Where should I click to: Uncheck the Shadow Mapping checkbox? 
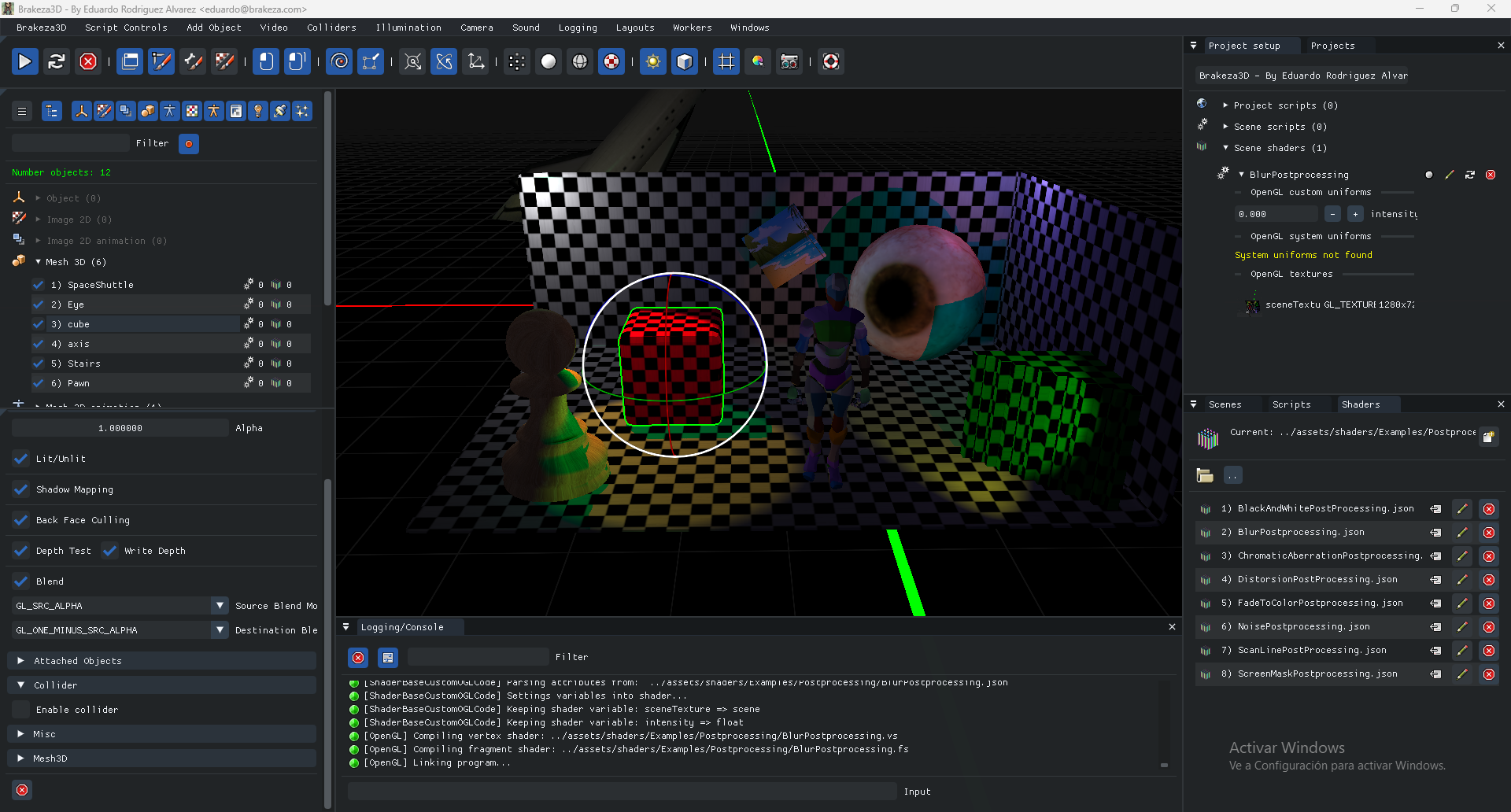click(x=21, y=489)
